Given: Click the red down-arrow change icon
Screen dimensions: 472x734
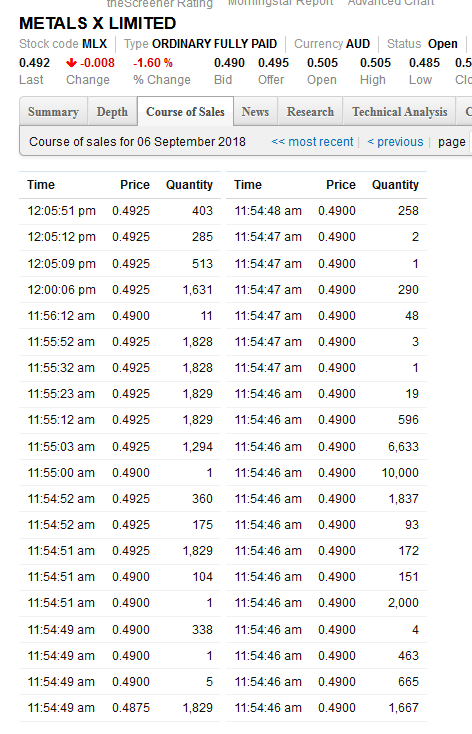Looking at the screenshot, I should (71, 63).
